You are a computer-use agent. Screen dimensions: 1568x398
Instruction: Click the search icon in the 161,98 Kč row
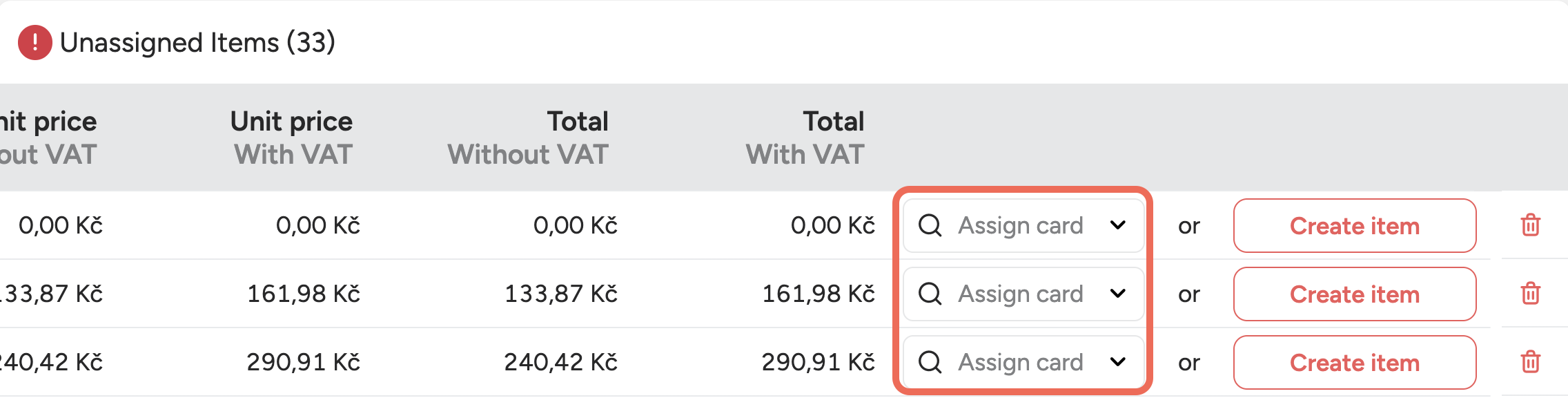(x=930, y=294)
